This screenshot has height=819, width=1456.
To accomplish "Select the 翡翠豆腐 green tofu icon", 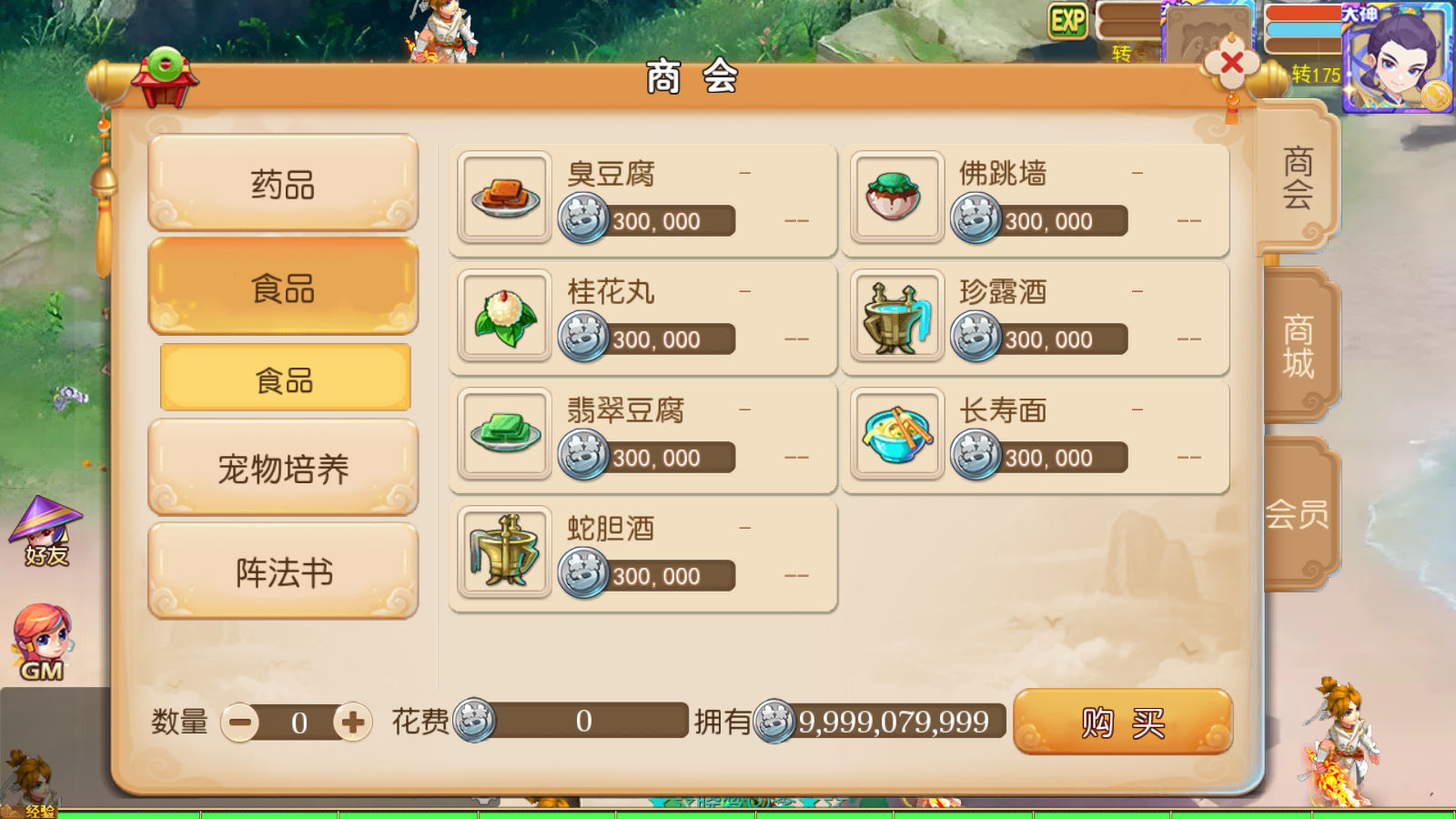I will [x=505, y=434].
